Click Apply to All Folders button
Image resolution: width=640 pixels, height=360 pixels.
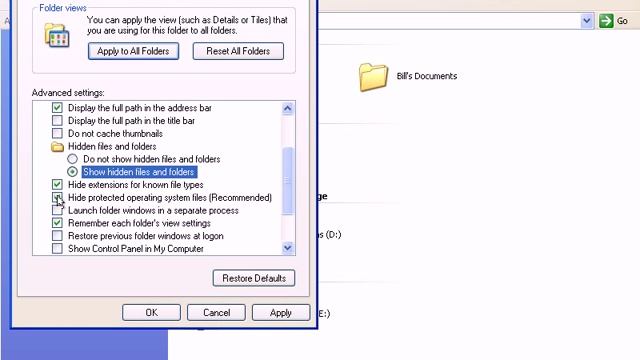click(133, 51)
